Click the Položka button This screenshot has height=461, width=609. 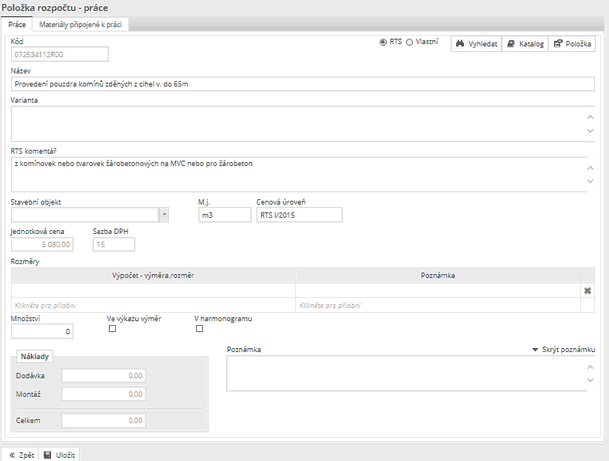[x=572, y=44]
